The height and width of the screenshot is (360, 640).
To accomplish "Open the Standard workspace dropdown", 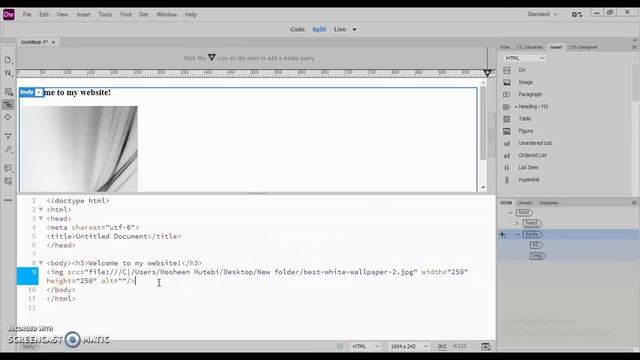I will click(x=542, y=14).
